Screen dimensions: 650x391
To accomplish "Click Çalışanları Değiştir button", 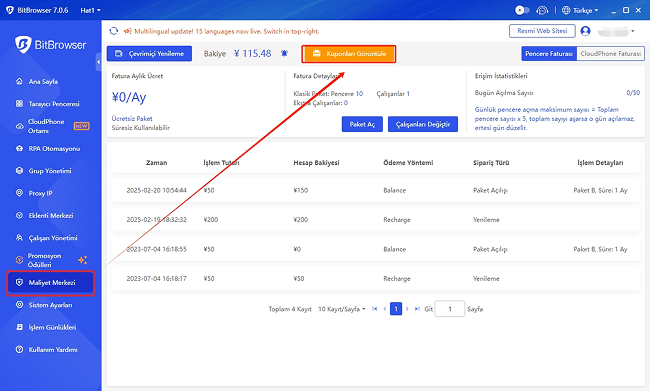I will [x=423, y=124].
